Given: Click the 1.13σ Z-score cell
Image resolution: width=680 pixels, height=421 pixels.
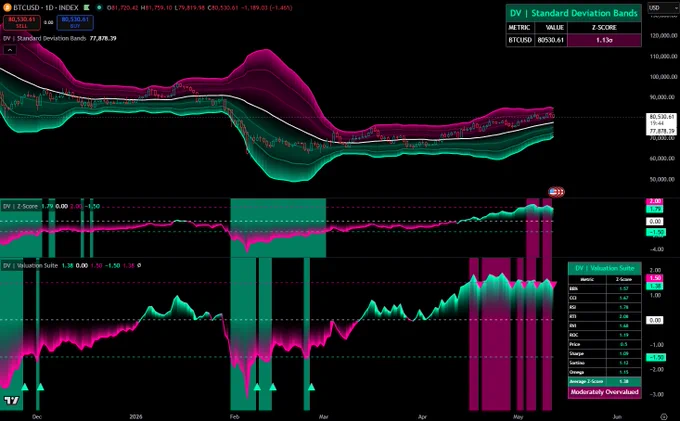Looking at the screenshot, I should (604, 40).
